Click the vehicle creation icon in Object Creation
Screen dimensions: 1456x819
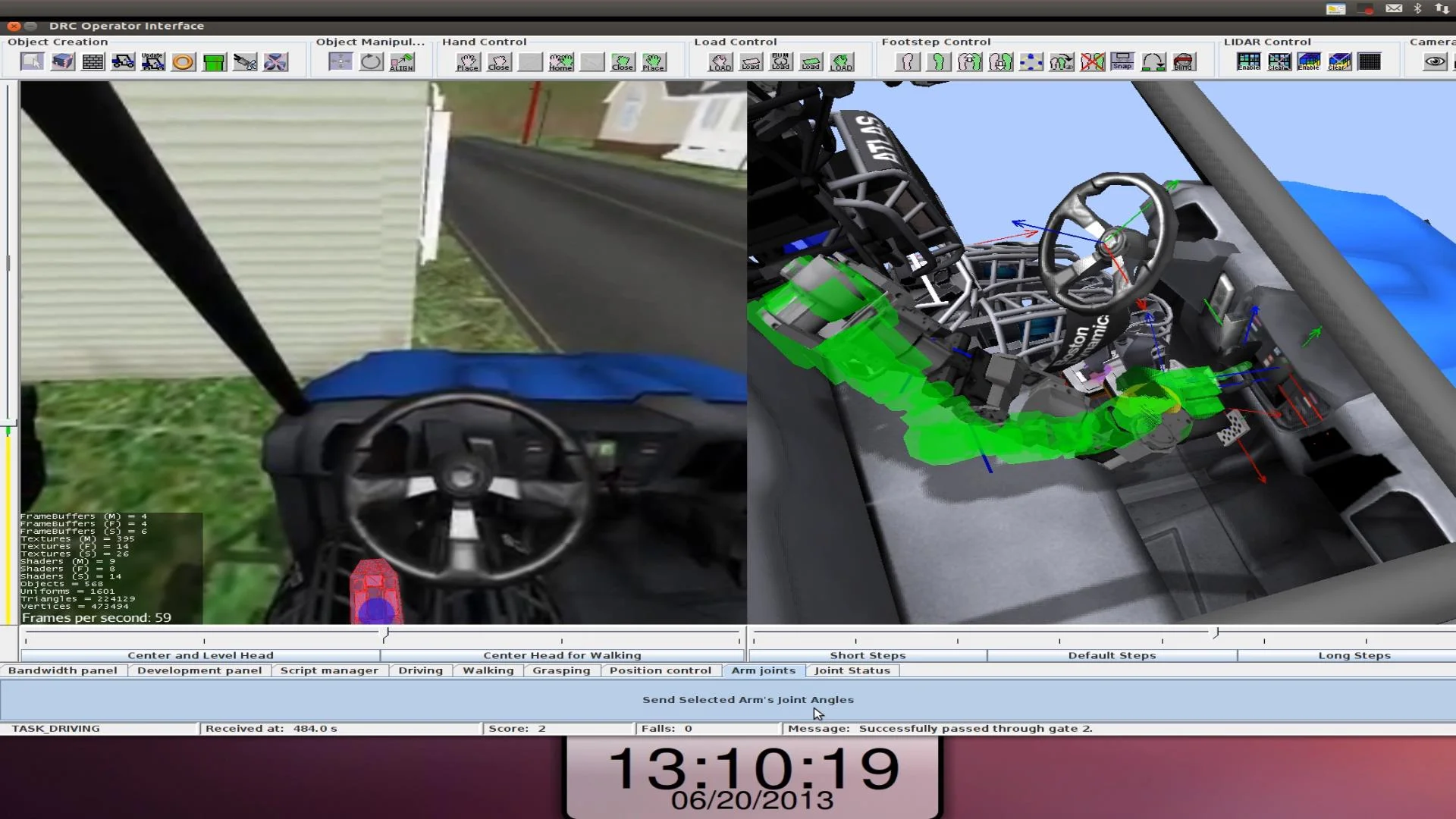(x=123, y=61)
